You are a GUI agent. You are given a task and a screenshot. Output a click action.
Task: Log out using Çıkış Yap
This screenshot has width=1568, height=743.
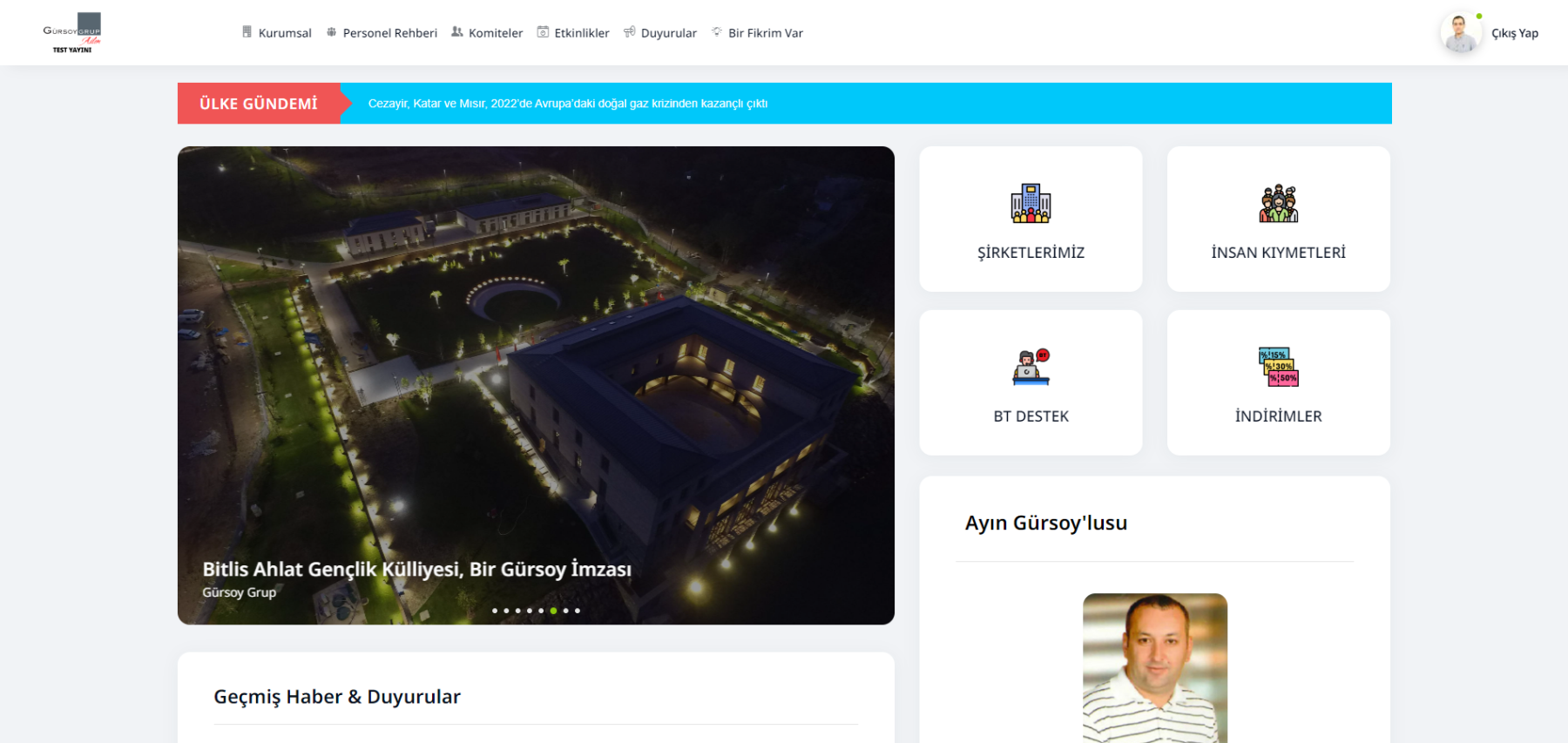pyautogui.click(x=1514, y=33)
